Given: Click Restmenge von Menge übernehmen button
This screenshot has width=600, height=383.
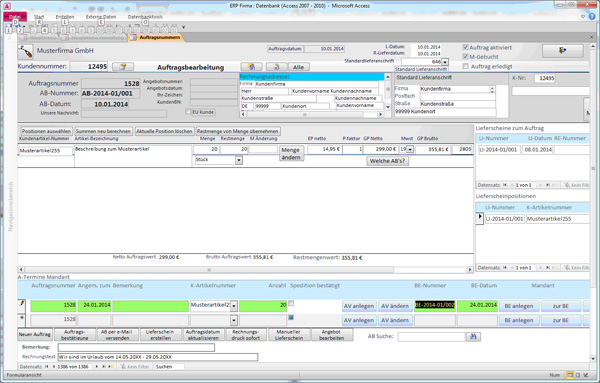Looking at the screenshot, I should coord(238,131).
